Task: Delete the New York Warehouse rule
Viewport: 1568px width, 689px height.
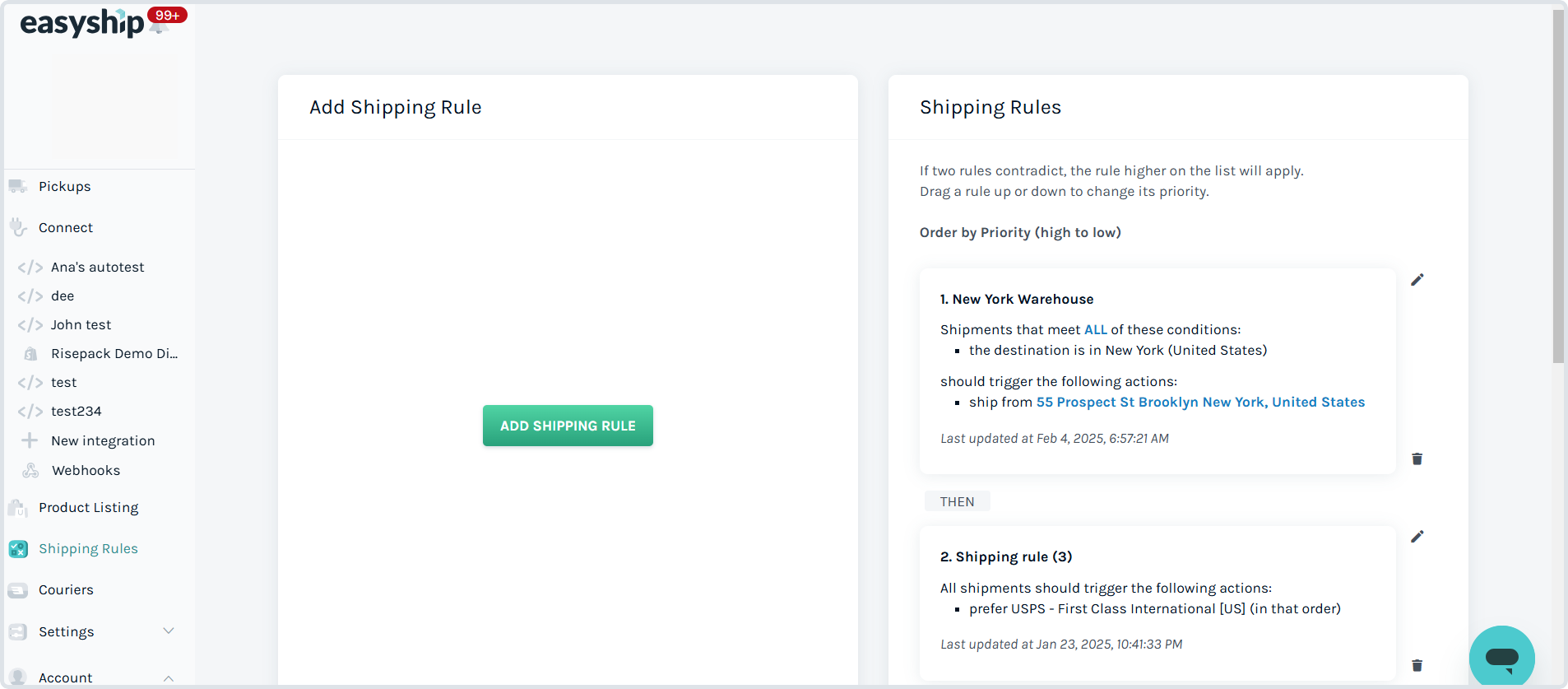Action: 1417,459
